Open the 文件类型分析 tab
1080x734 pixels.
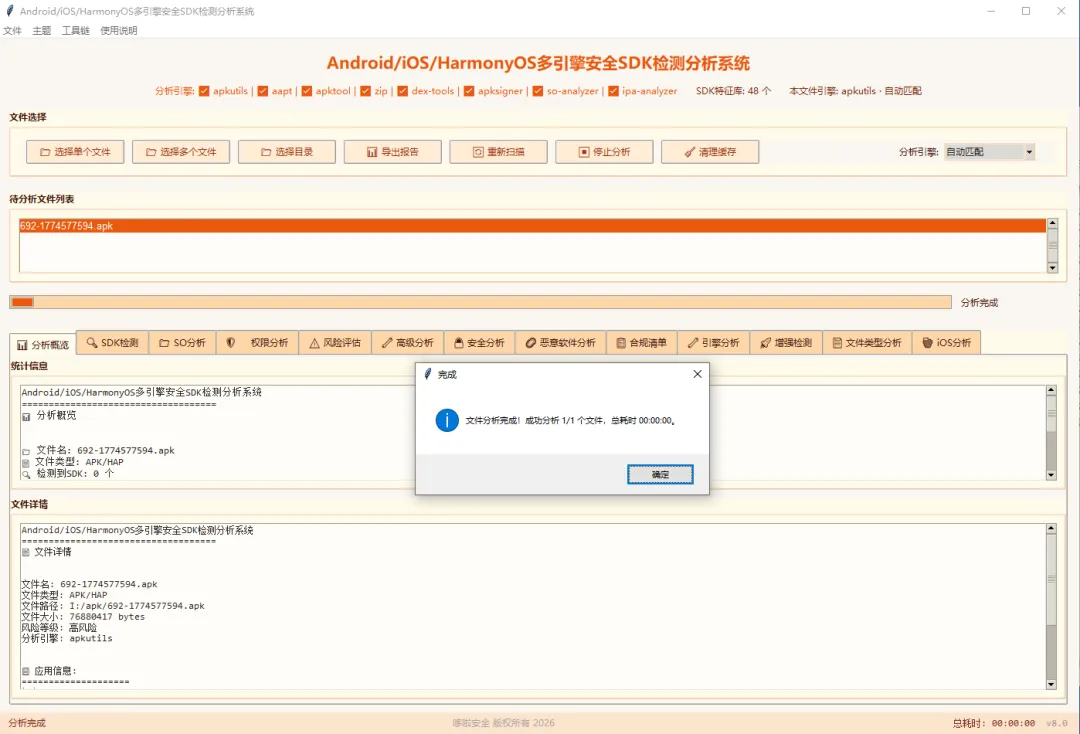coord(867,343)
